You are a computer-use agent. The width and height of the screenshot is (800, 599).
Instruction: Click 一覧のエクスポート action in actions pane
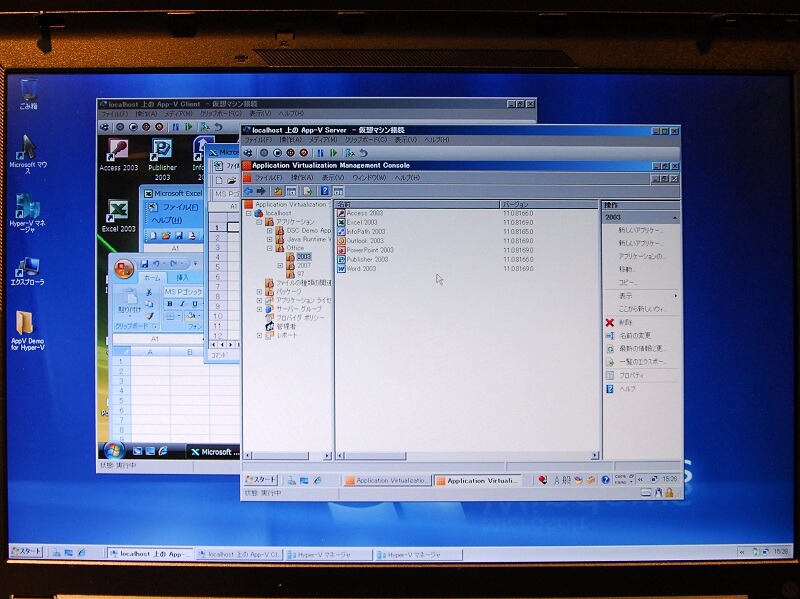(642, 362)
